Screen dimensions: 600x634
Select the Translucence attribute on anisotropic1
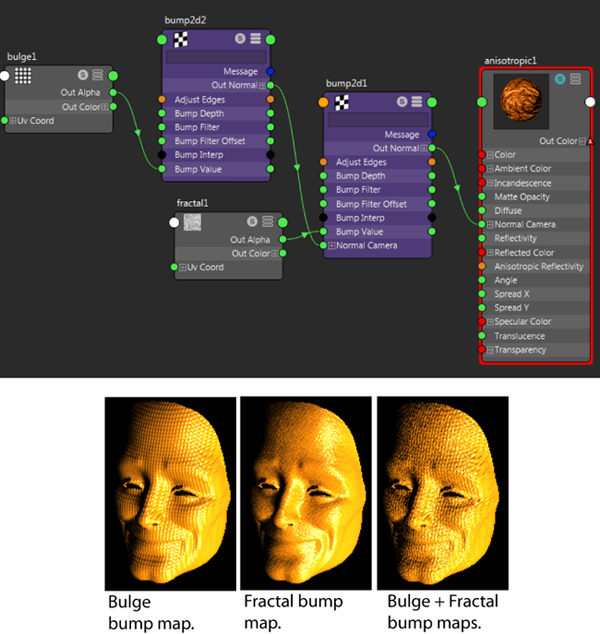tap(536, 336)
